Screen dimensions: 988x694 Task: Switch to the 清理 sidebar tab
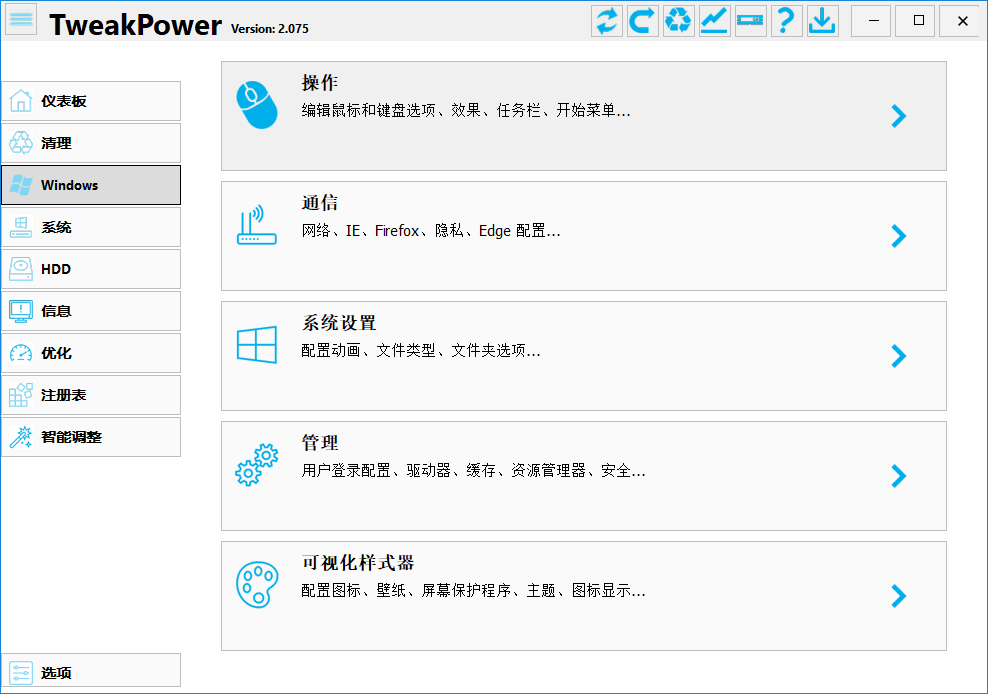pos(91,143)
